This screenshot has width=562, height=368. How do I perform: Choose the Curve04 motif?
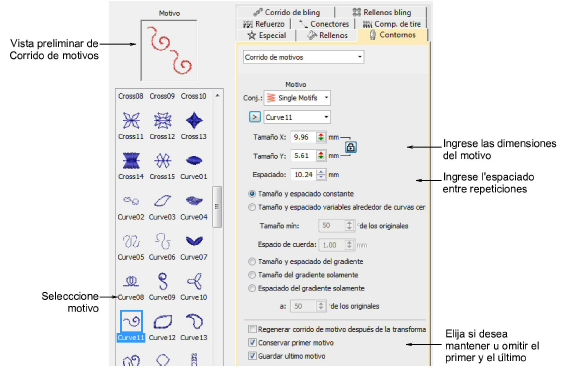194,201
